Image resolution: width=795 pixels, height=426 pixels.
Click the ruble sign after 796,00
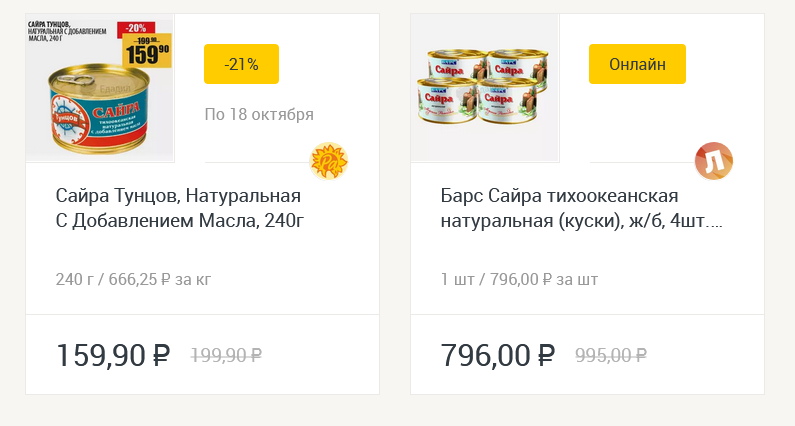546,355
